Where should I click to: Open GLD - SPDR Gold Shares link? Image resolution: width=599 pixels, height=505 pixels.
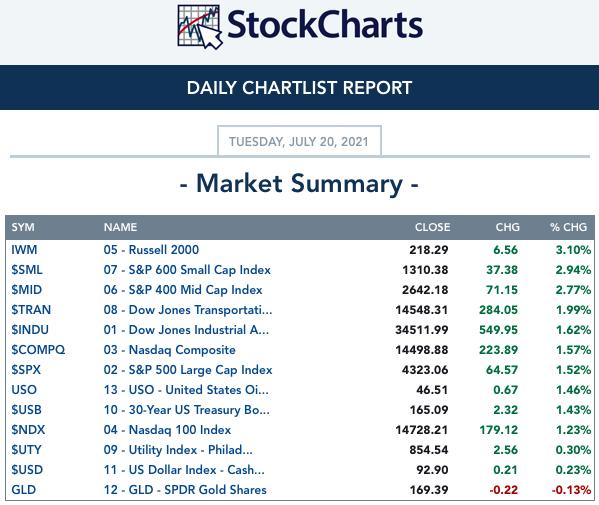185,490
